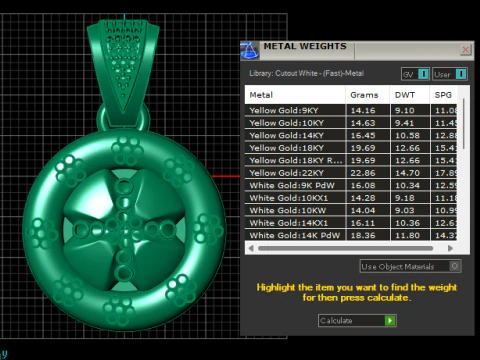Click the vertical scrollbar of metal table
The width and height of the screenshot is (480, 360).
[x=464, y=124]
